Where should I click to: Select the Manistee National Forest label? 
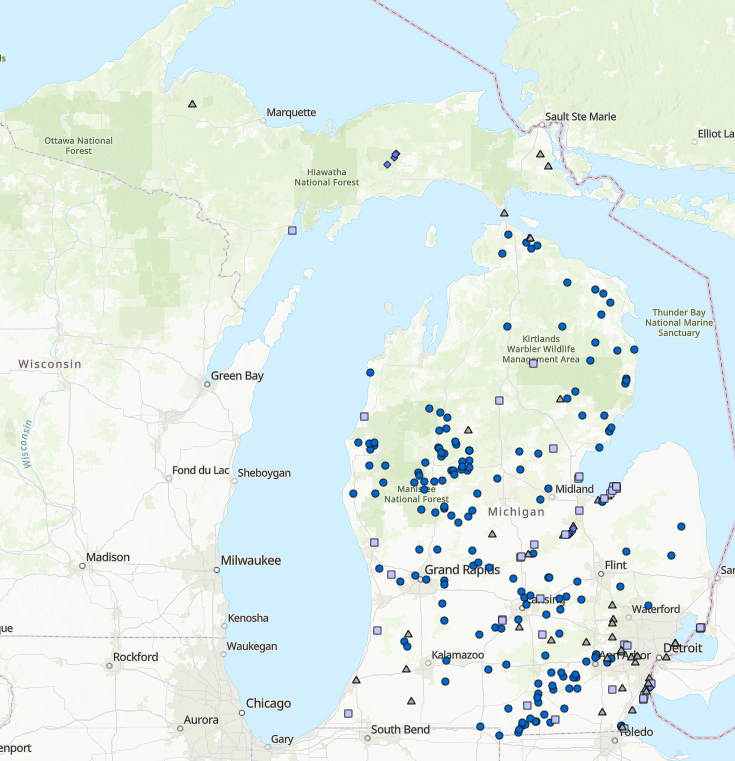417,494
